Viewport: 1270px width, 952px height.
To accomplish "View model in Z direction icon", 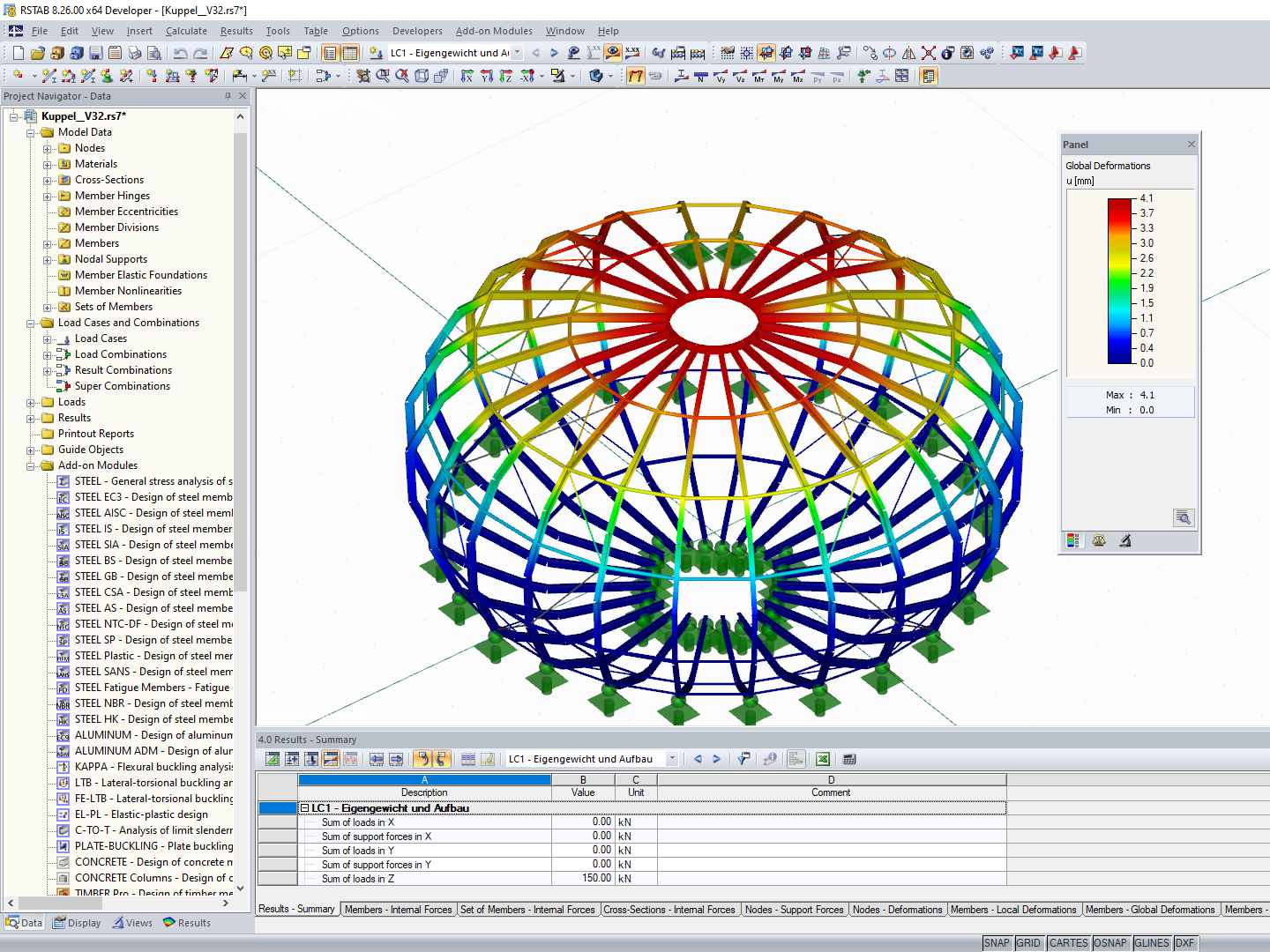I will (506, 76).
